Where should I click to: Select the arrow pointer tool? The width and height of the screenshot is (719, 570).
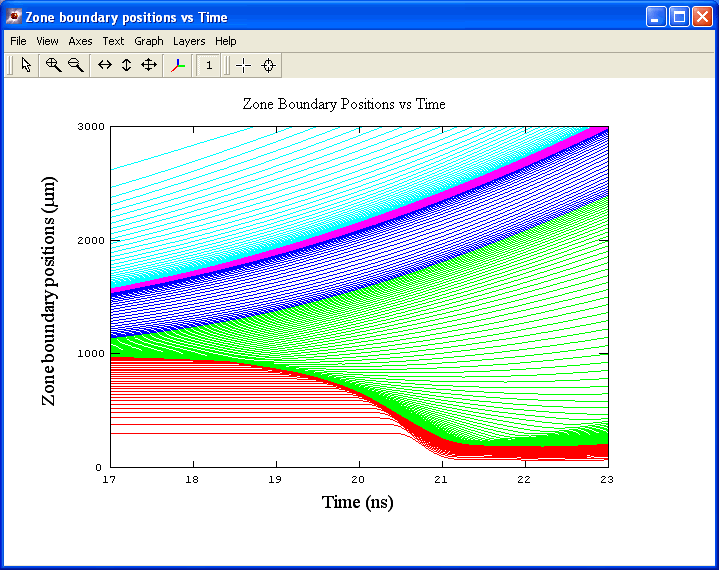[x=26, y=65]
